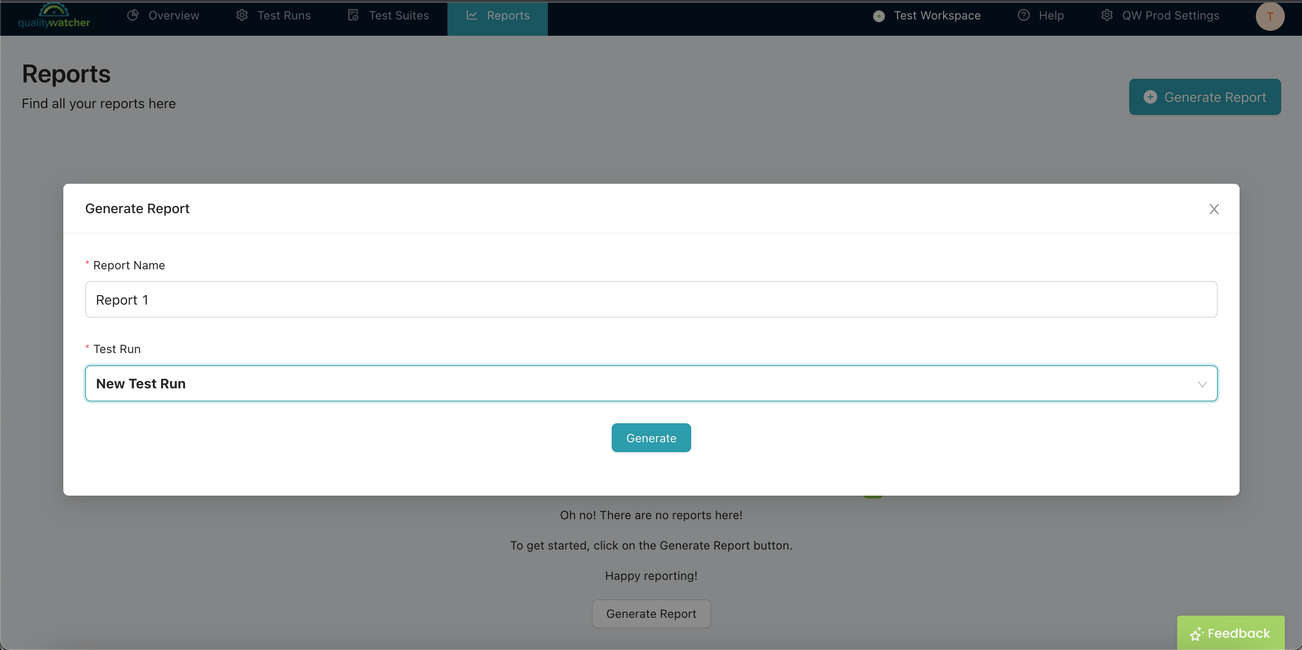The width and height of the screenshot is (1302, 650).
Task: Select the Reports tab
Action: coord(497,16)
